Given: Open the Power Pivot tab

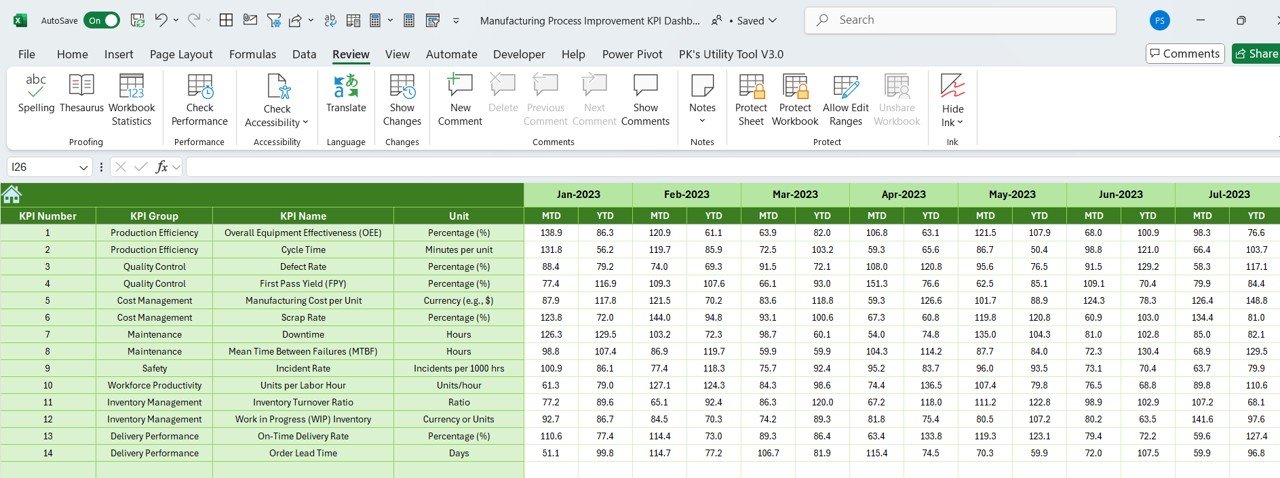Looking at the screenshot, I should pyautogui.click(x=632, y=54).
